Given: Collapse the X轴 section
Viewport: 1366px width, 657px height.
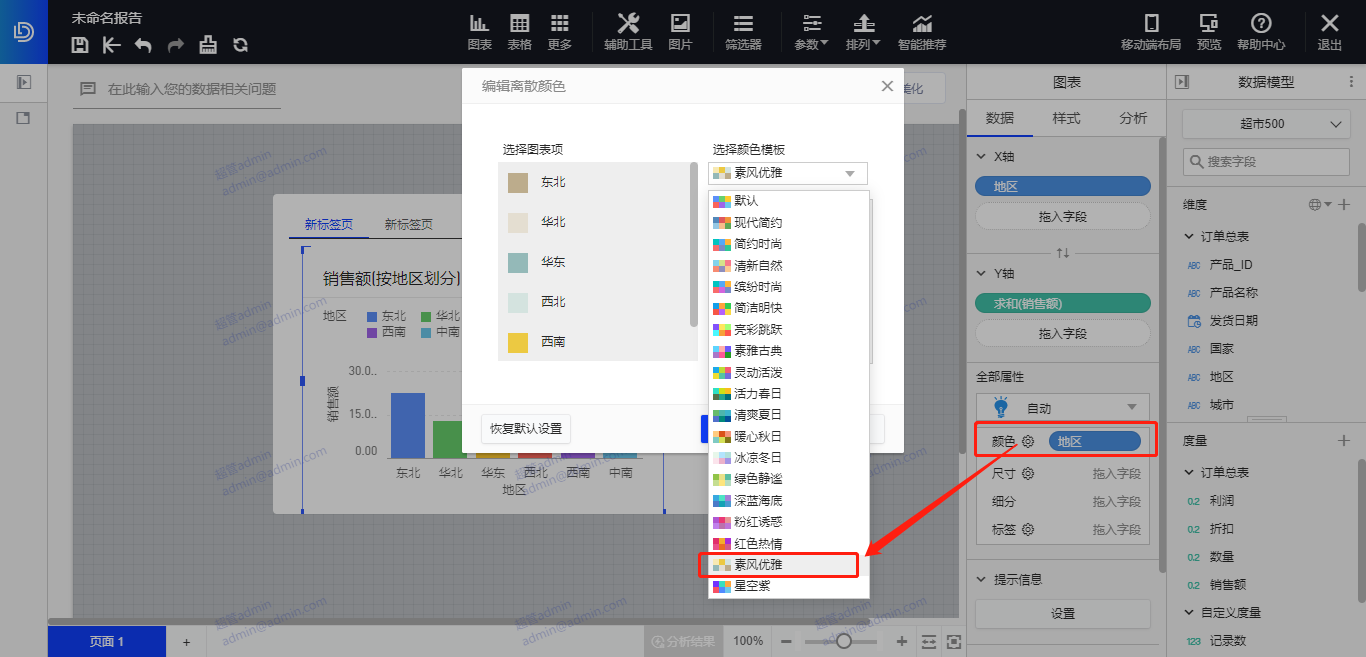Looking at the screenshot, I should click(x=982, y=157).
